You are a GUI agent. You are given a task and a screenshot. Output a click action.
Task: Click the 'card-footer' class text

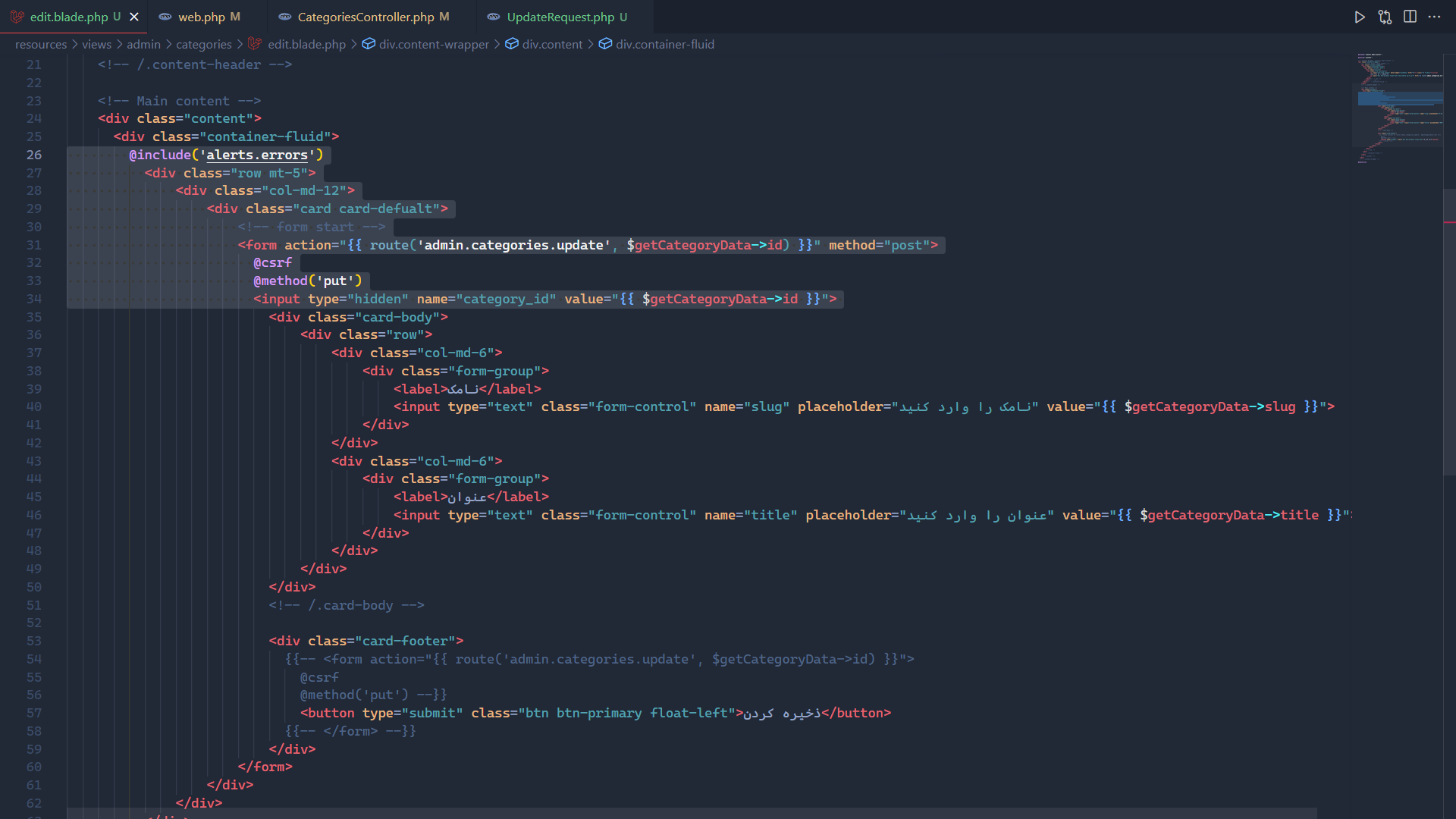point(405,641)
